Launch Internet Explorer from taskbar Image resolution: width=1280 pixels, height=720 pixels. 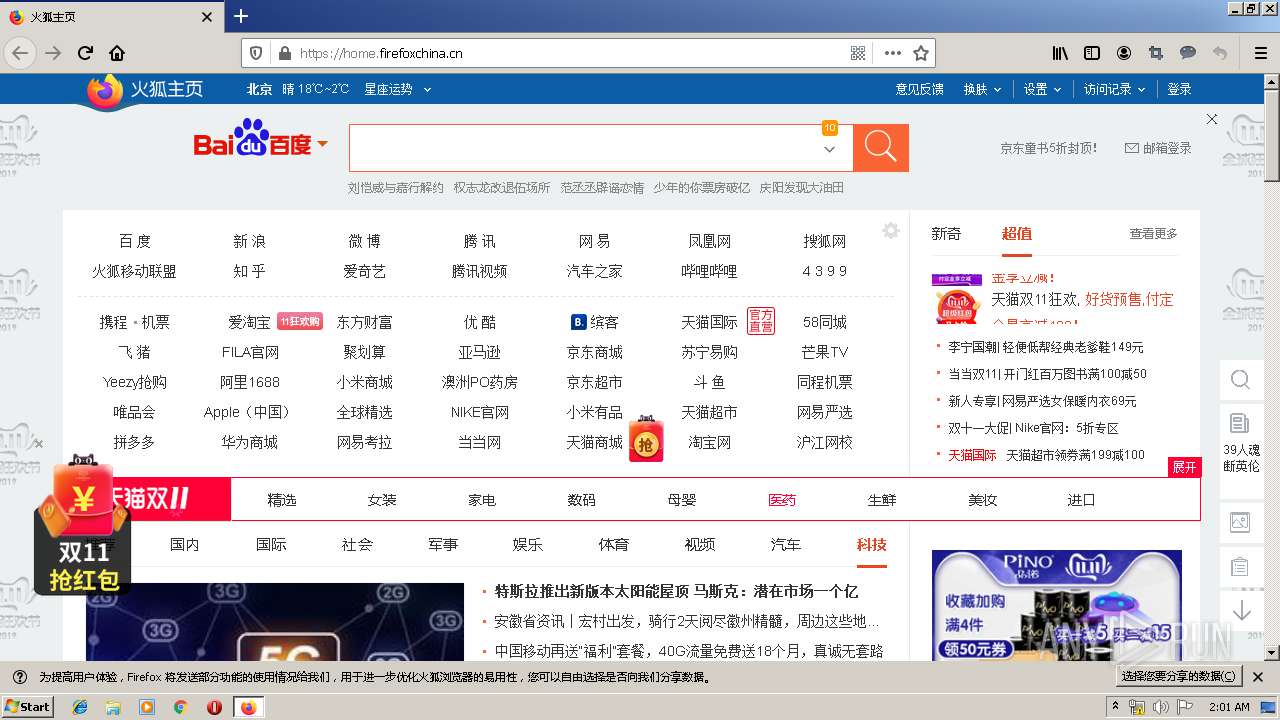tap(80, 707)
